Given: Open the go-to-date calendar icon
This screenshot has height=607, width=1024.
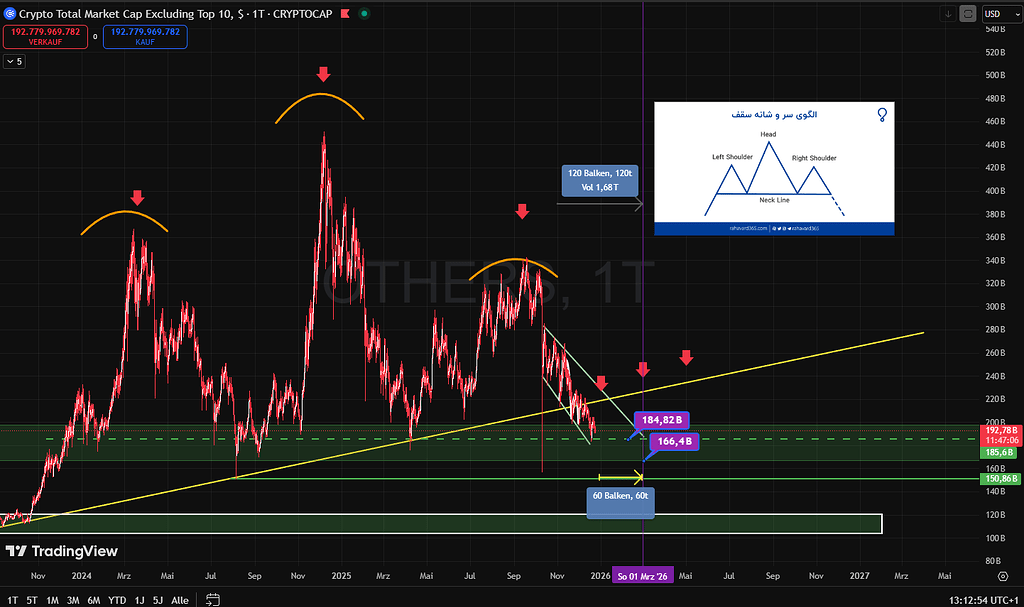Looking at the screenshot, I should coord(213,600).
